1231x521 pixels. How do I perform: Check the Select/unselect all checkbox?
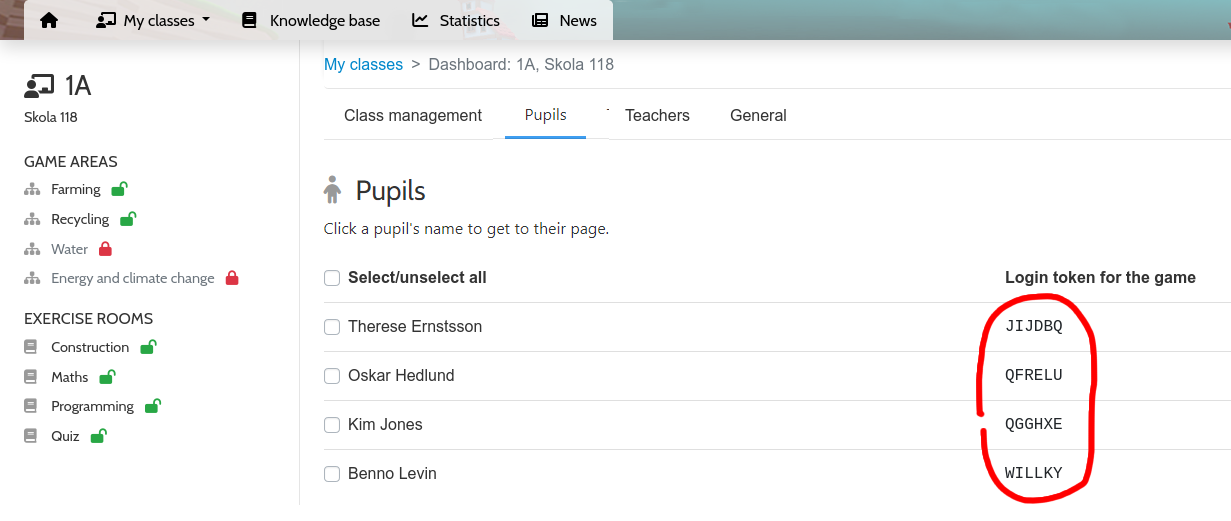pyautogui.click(x=332, y=277)
